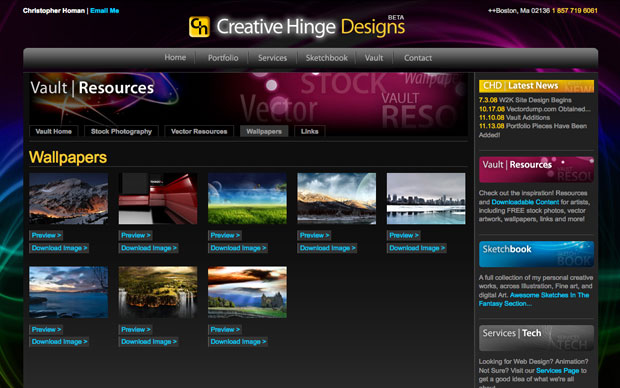This screenshot has height=388, width=620.
Task: Switch to the Vault Home tab
Action: 53,131
